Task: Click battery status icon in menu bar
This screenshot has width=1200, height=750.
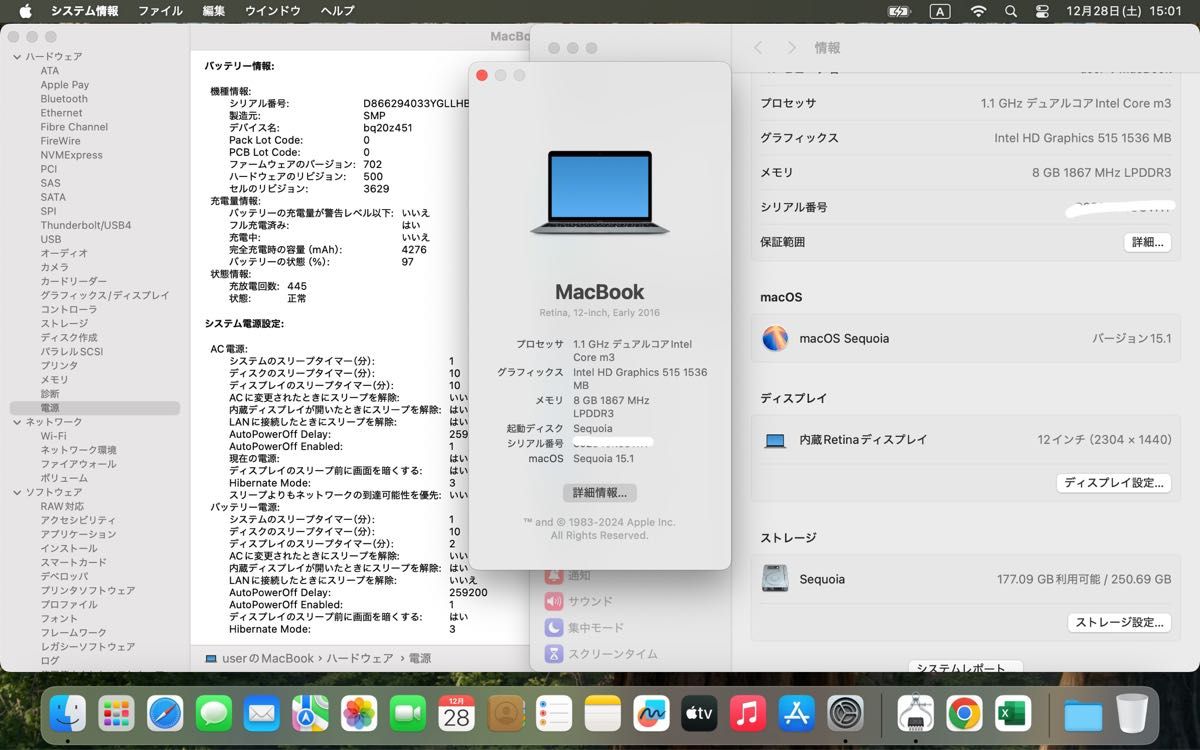Action: click(899, 11)
